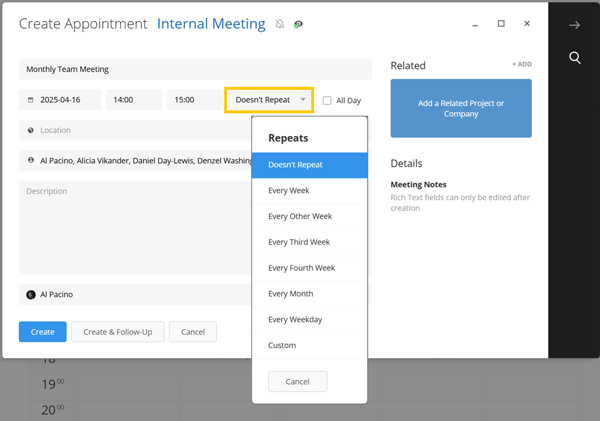Choose Every Month from Repeats list
Image resolution: width=600 pixels, height=421 pixels.
(x=291, y=294)
